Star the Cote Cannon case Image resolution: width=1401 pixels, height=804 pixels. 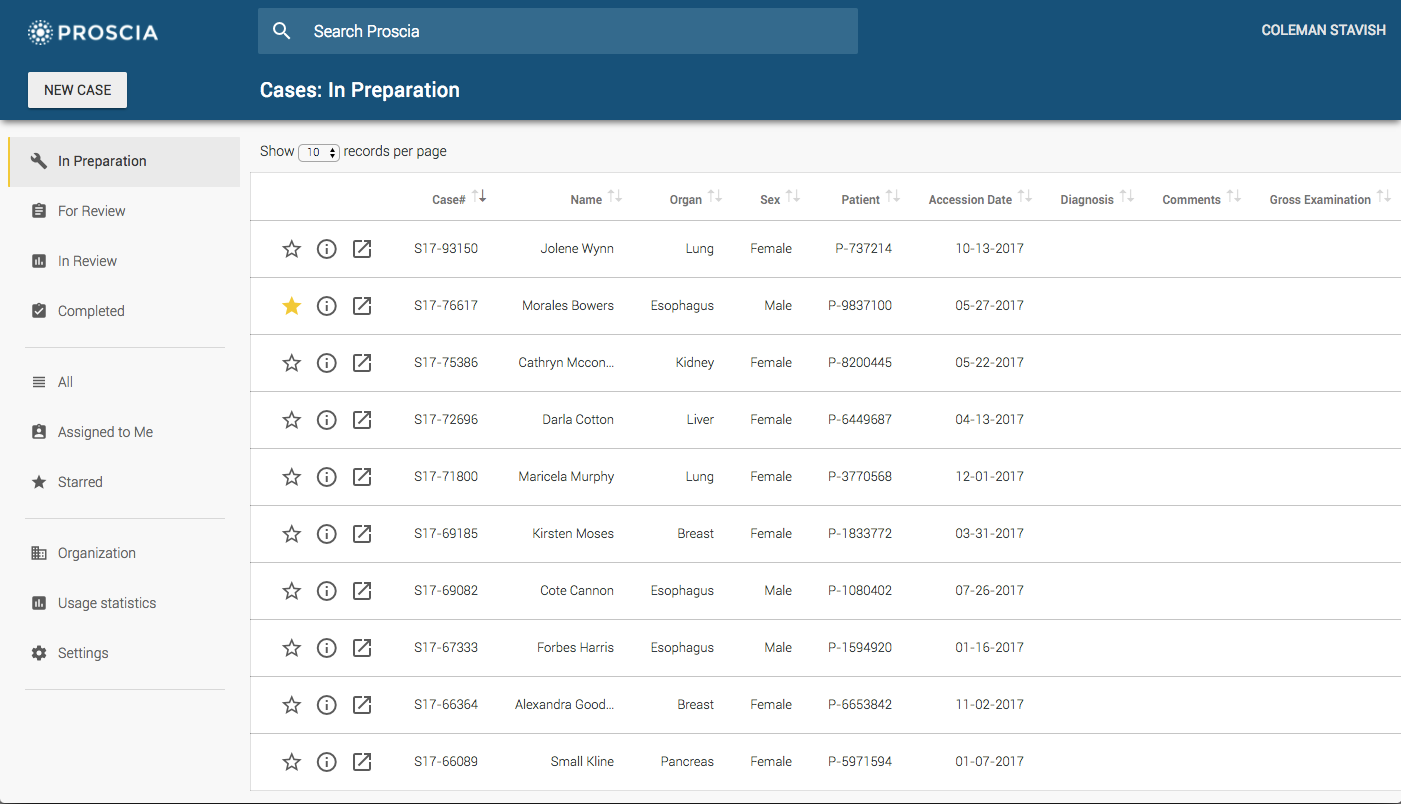292,591
